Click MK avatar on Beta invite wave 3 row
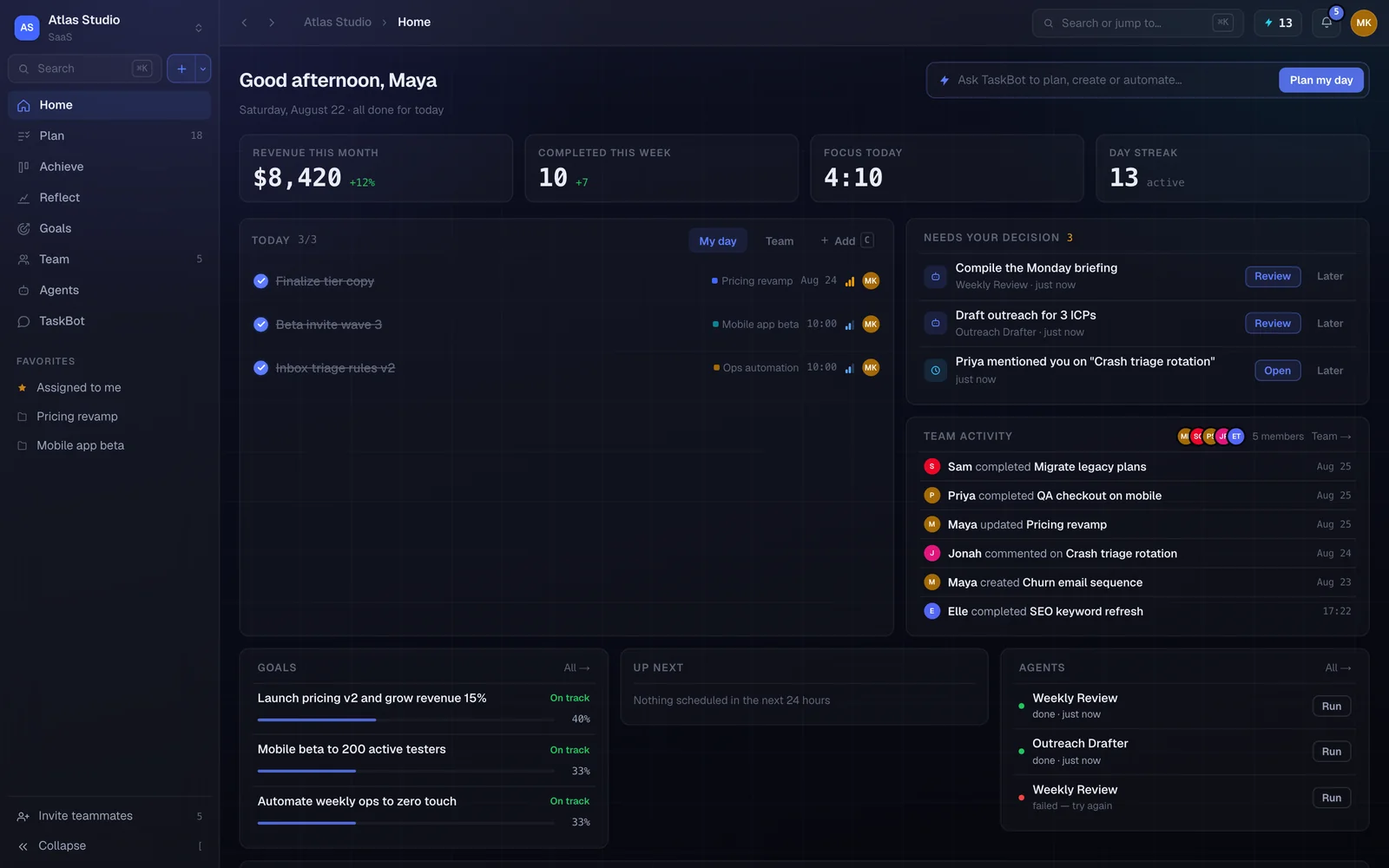1389x868 pixels. coord(871,324)
